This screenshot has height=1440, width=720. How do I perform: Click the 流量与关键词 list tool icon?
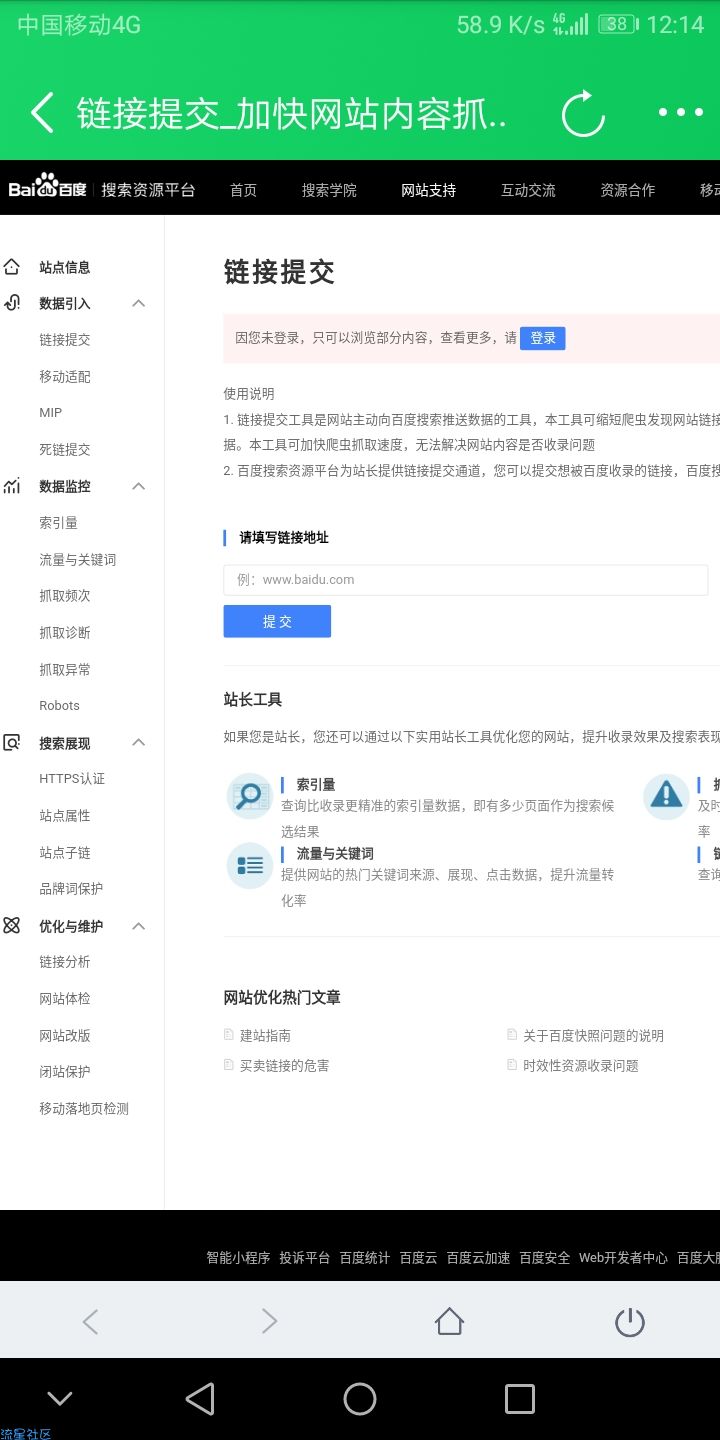coord(249,865)
